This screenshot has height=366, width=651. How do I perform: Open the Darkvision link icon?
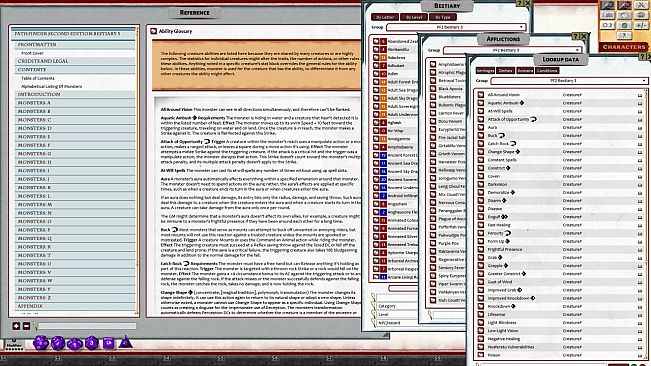tap(481, 184)
